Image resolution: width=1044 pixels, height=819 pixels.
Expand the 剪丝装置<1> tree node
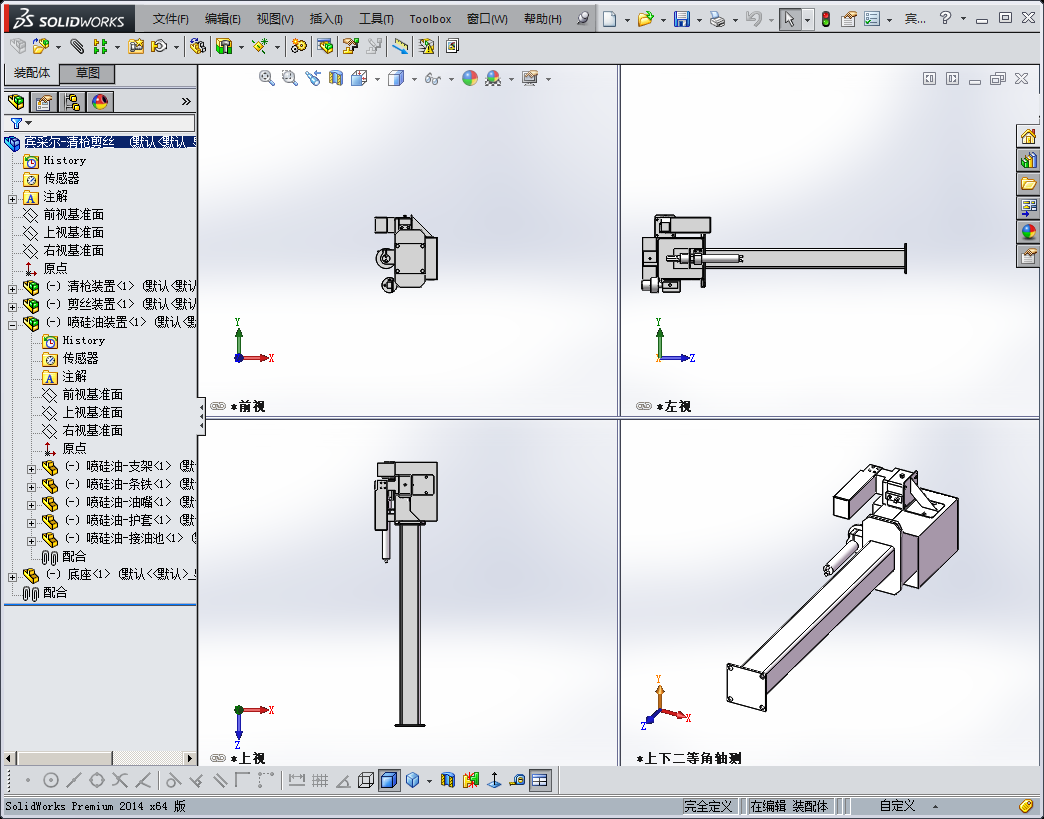[12, 307]
